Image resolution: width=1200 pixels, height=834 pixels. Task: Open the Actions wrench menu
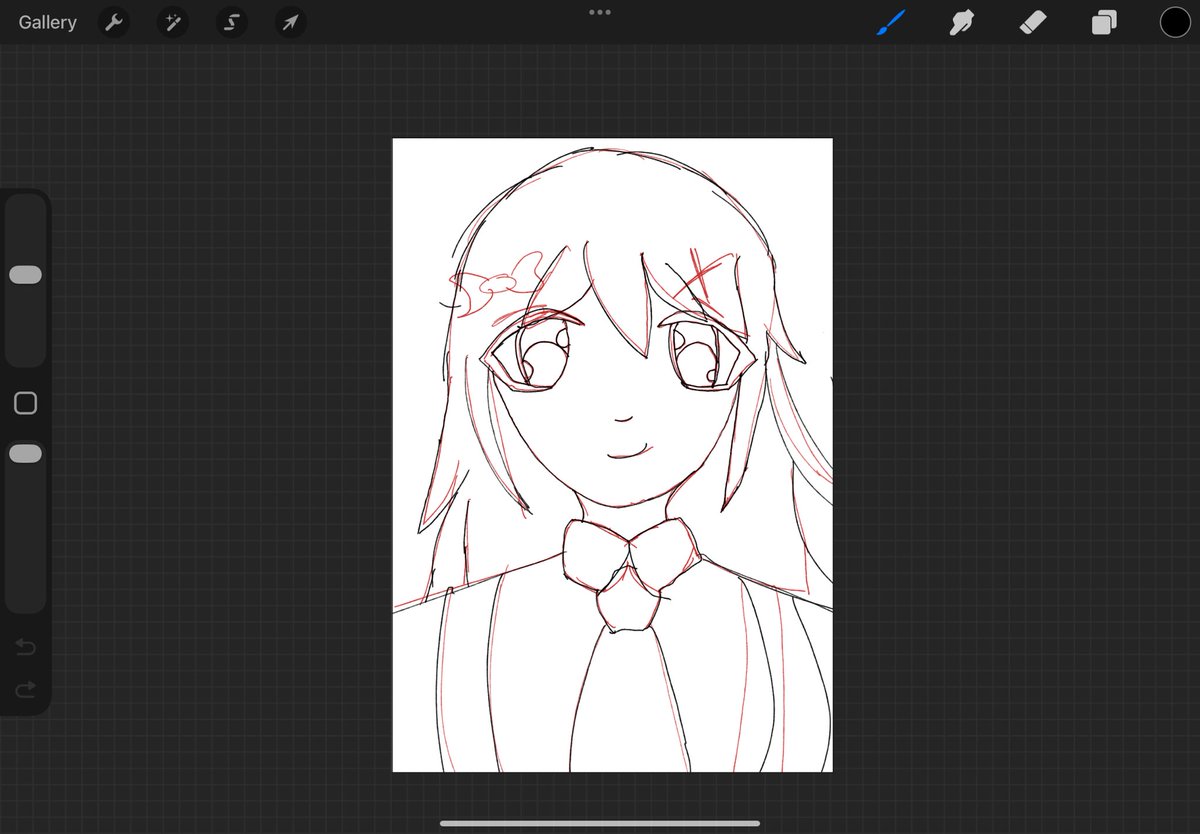point(115,22)
